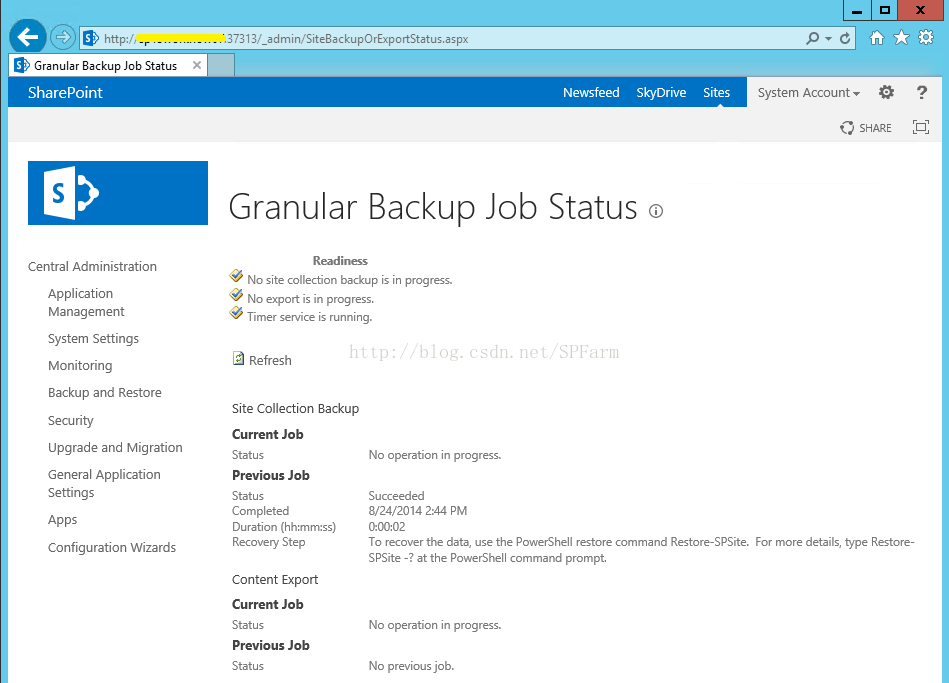Click 'Granular Backup Job Status' page title
The image size is (949, 683).
tap(433, 206)
